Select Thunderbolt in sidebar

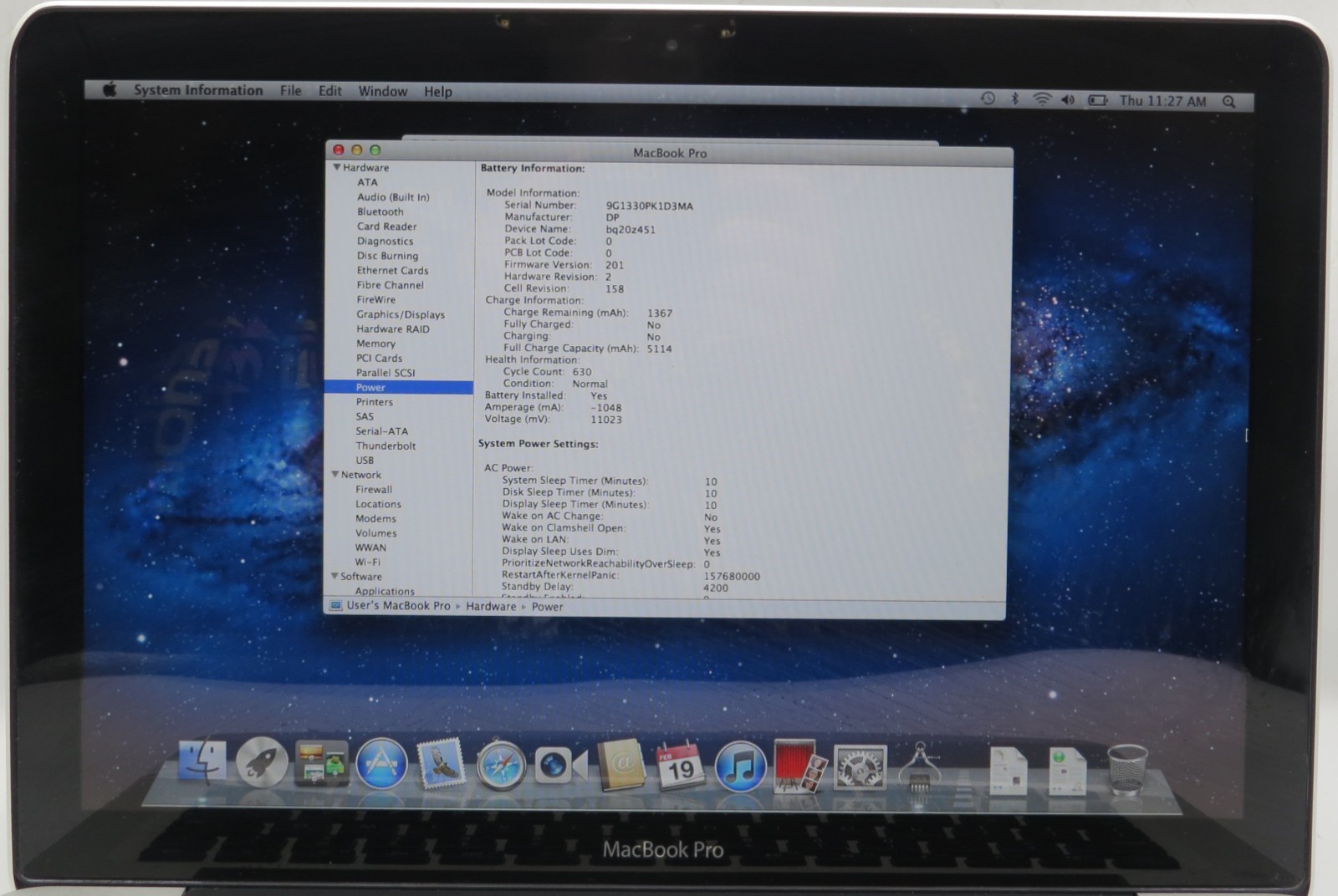[x=386, y=445]
